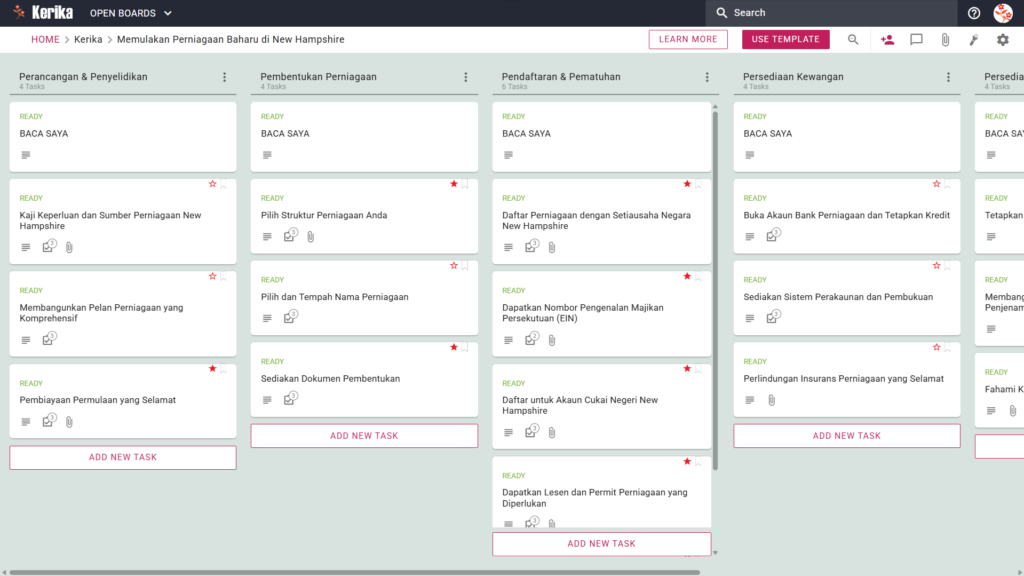Click the Kerika logo

pos(44,12)
